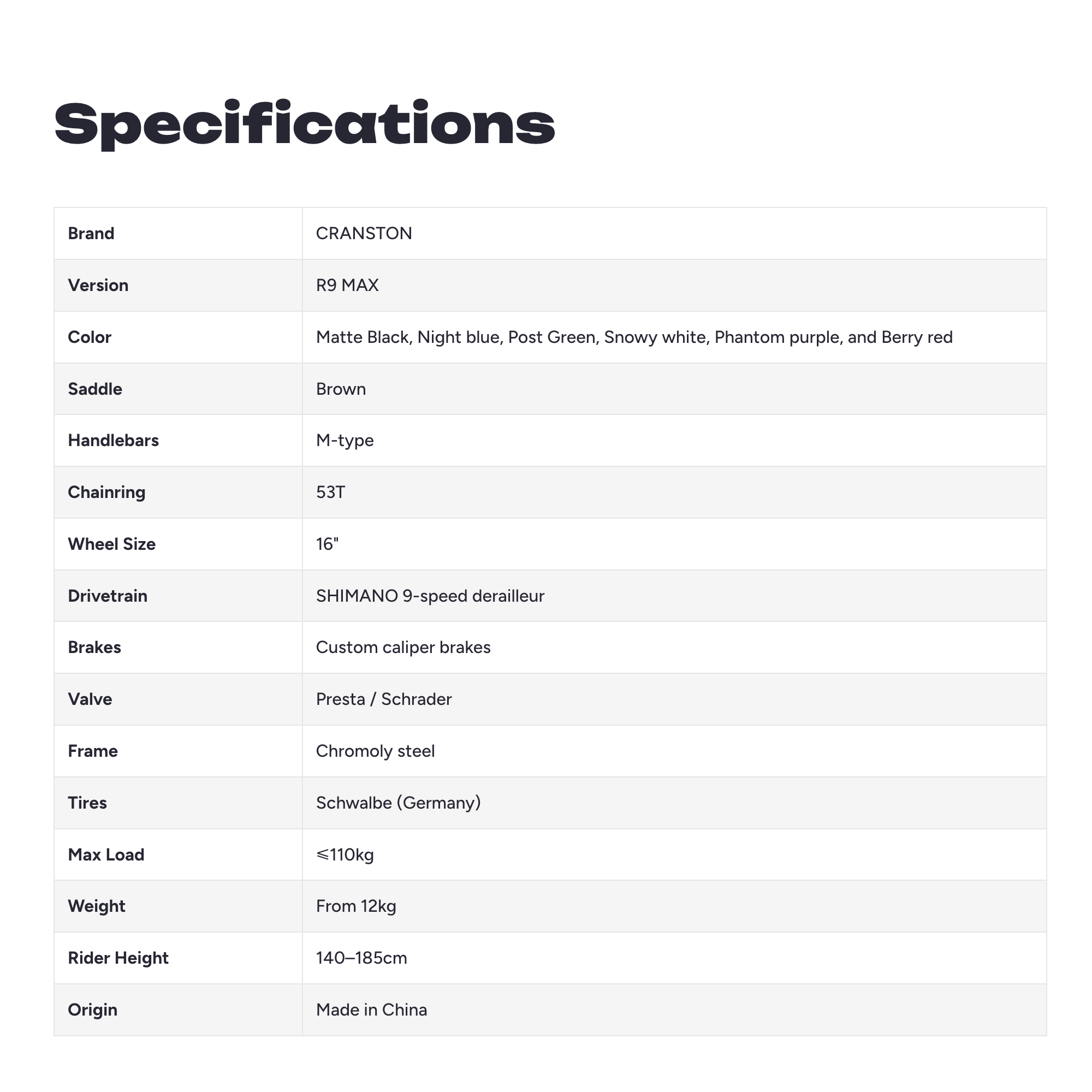The image size is (1092, 1092).
Task: Click the Saddle value Brown
Action: (341, 389)
